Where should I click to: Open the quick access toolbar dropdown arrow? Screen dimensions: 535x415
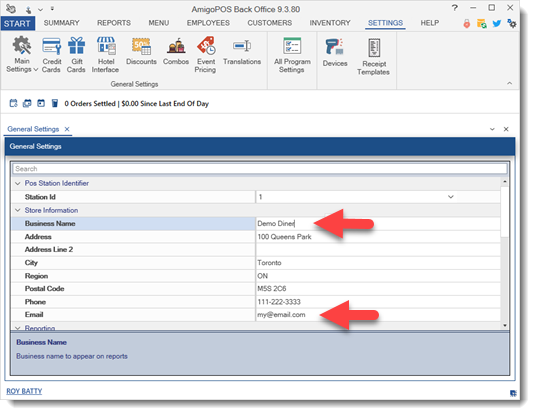pos(52,8)
